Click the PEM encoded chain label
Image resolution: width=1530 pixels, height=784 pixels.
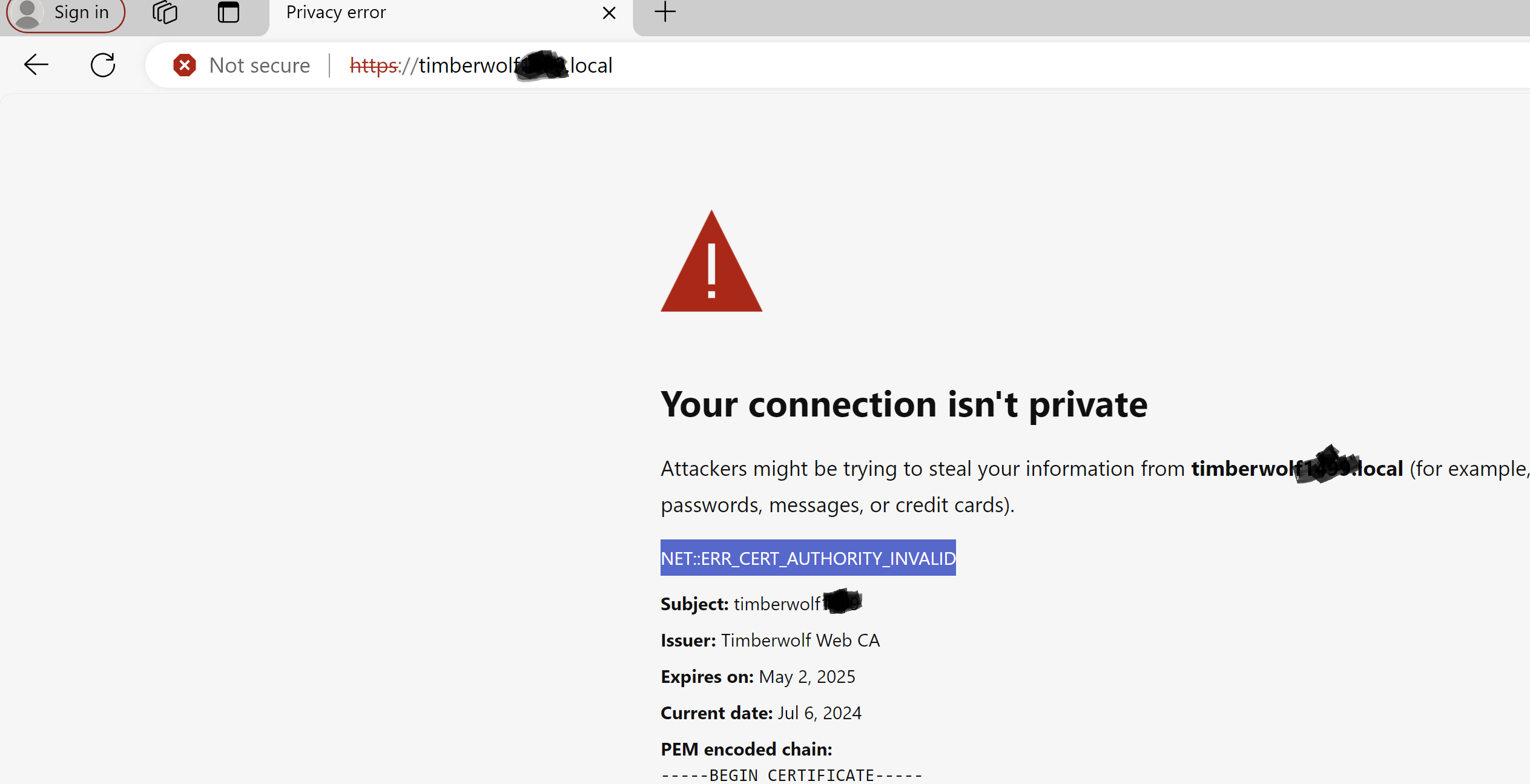[746, 749]
